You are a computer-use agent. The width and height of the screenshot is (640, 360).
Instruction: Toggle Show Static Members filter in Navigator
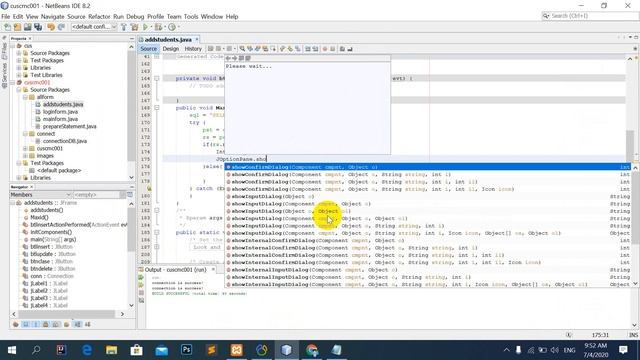point(36,324)
